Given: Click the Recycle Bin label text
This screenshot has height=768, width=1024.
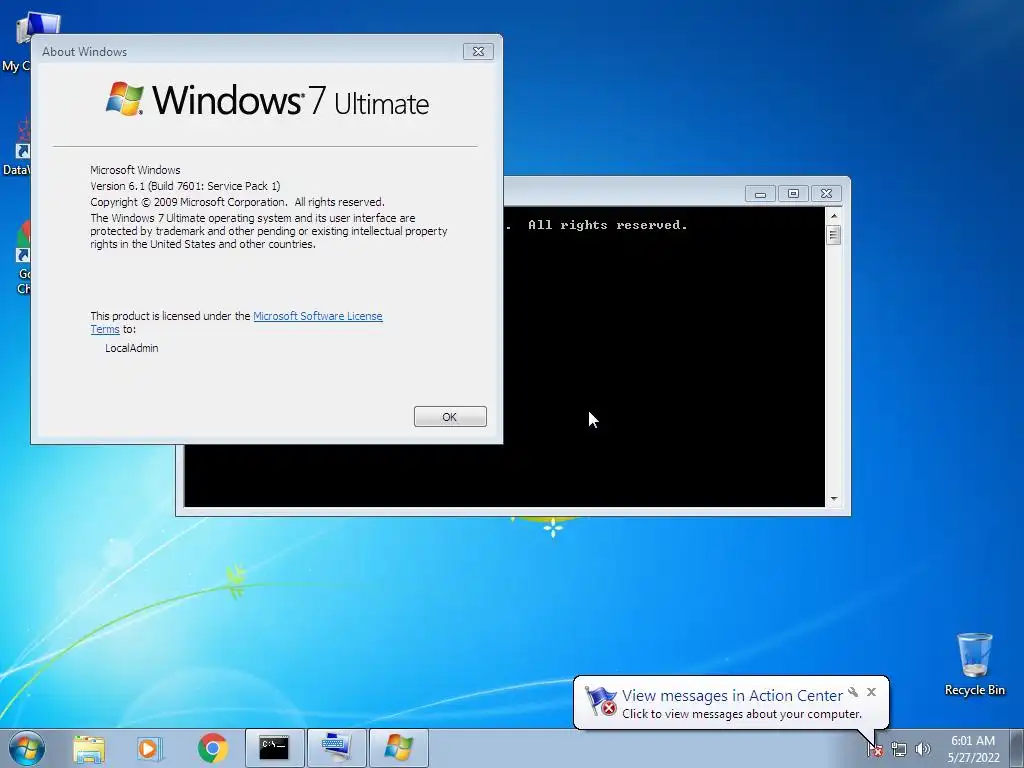Looking at the screenshot, I should 974,690.
